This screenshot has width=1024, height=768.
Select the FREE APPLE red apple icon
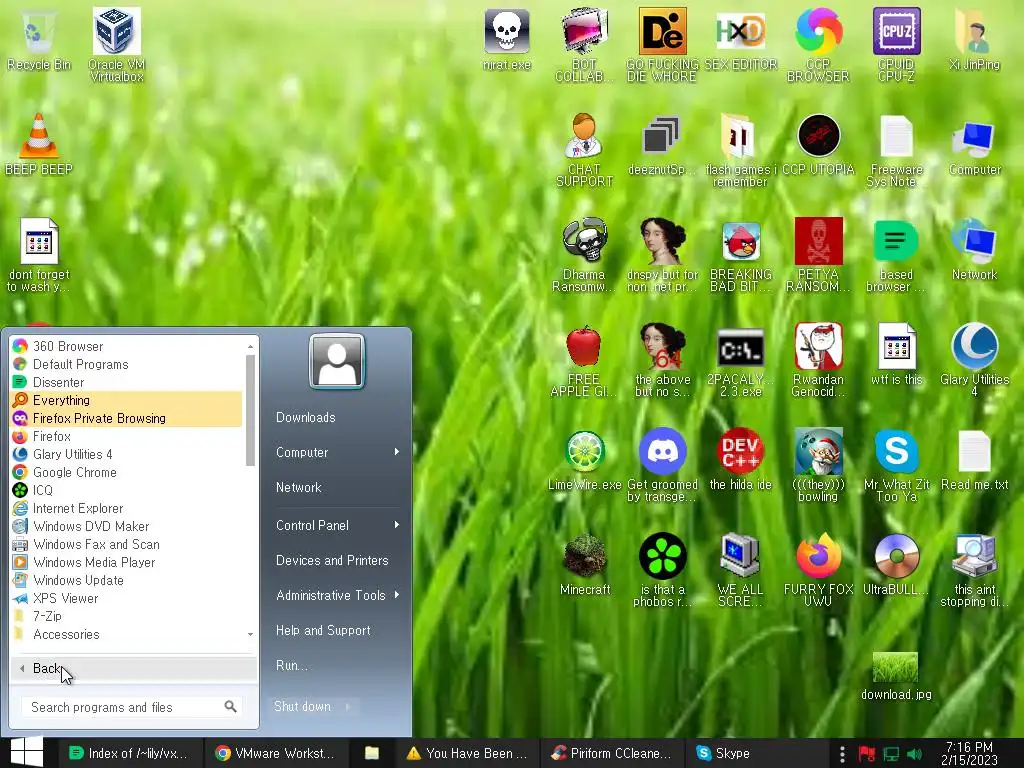point(584,360)
